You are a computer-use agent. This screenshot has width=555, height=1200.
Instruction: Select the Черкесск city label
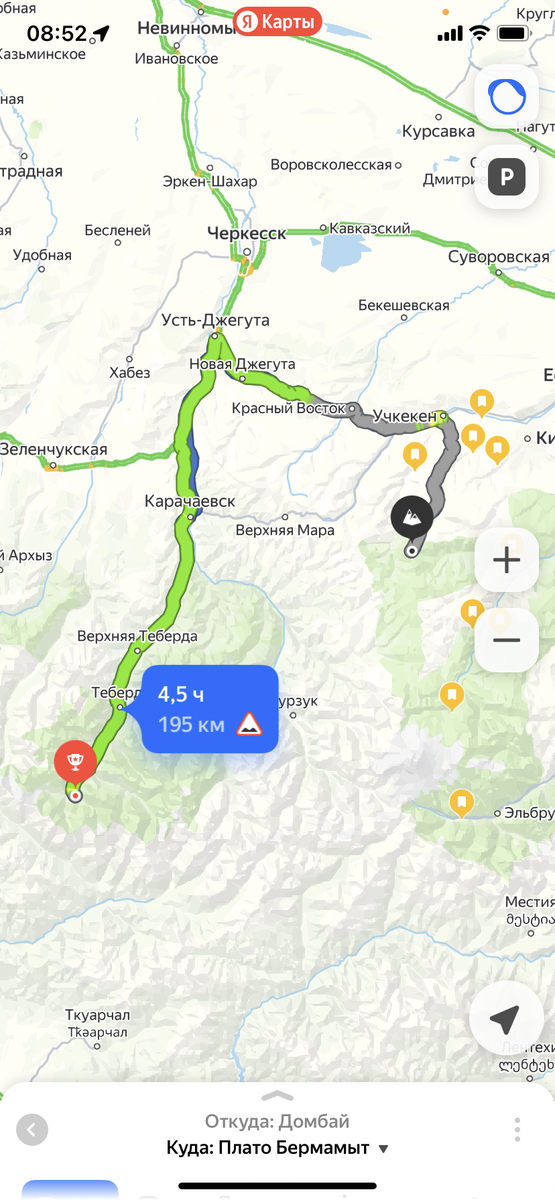pyautogui.click(x=246, y=233)
